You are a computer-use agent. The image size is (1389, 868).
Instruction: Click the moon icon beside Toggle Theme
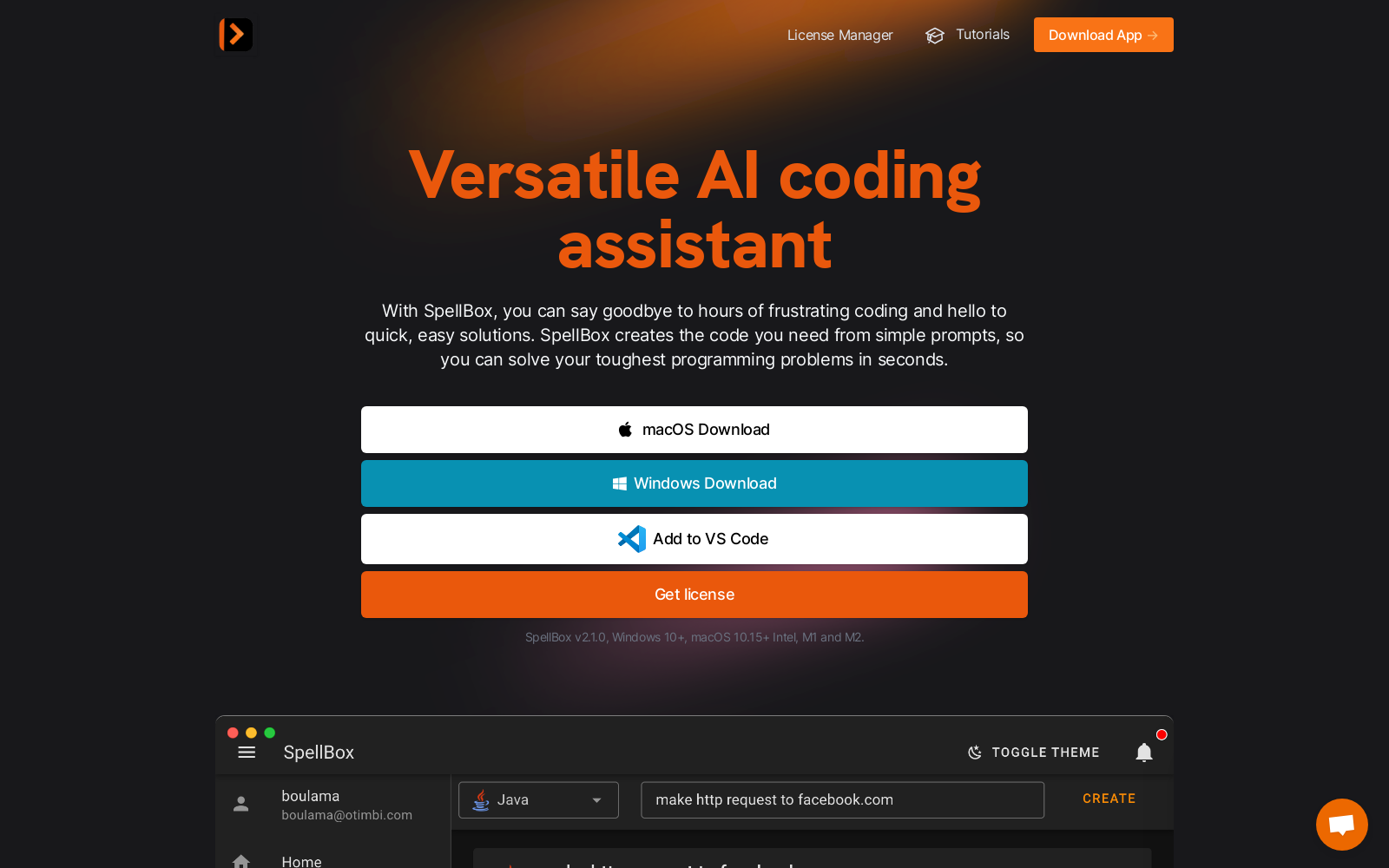975,753
